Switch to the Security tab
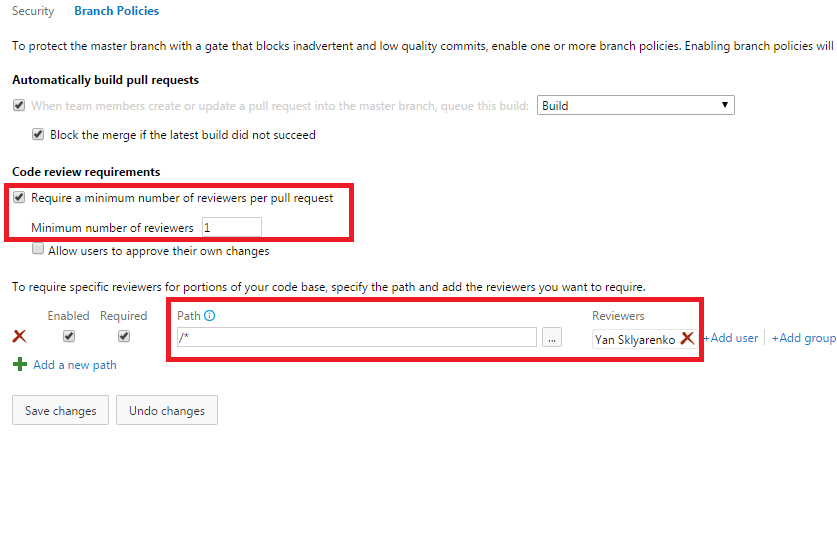 (x=33, y=11)
